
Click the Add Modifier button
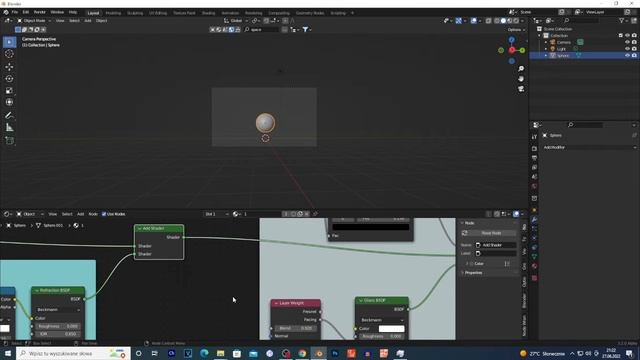tap(589, 147)
